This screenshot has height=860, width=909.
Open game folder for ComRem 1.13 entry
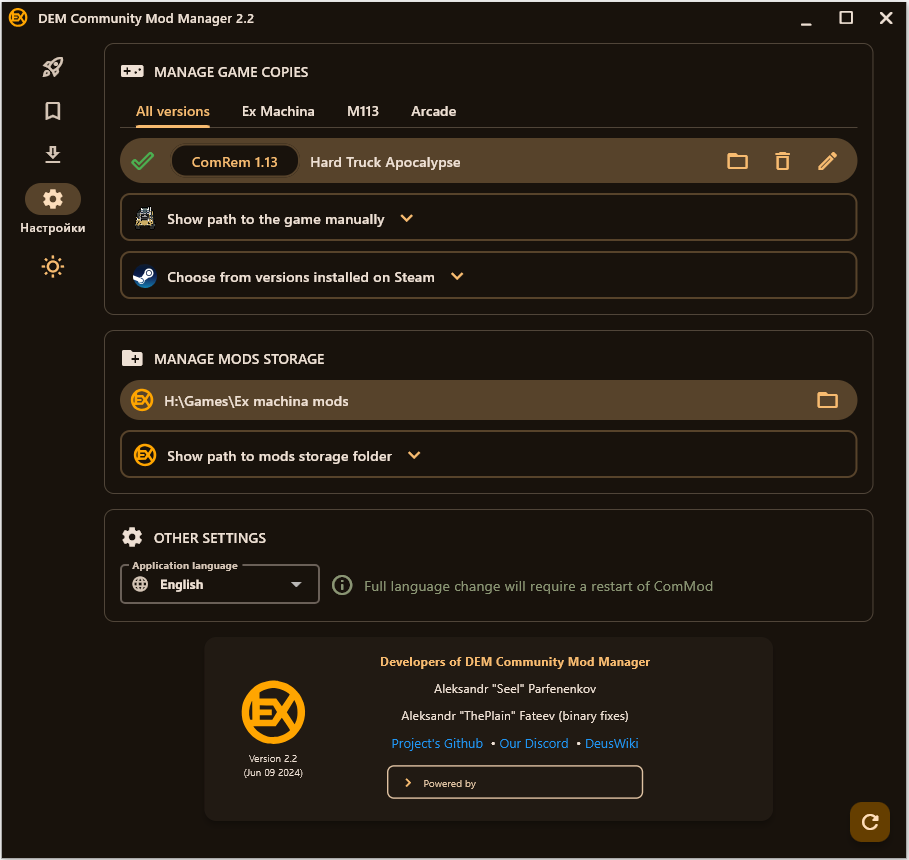737,161
